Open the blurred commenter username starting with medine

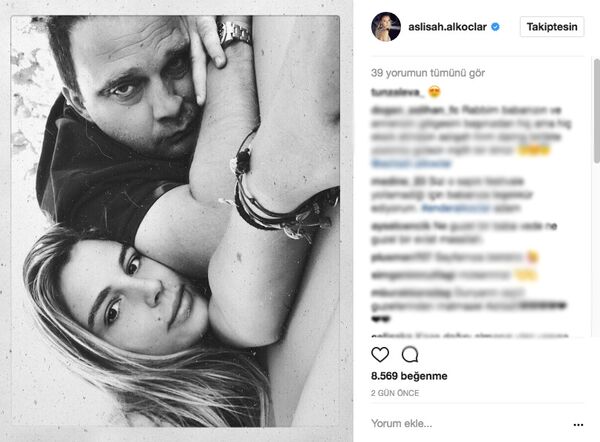(x=393, y=181)
